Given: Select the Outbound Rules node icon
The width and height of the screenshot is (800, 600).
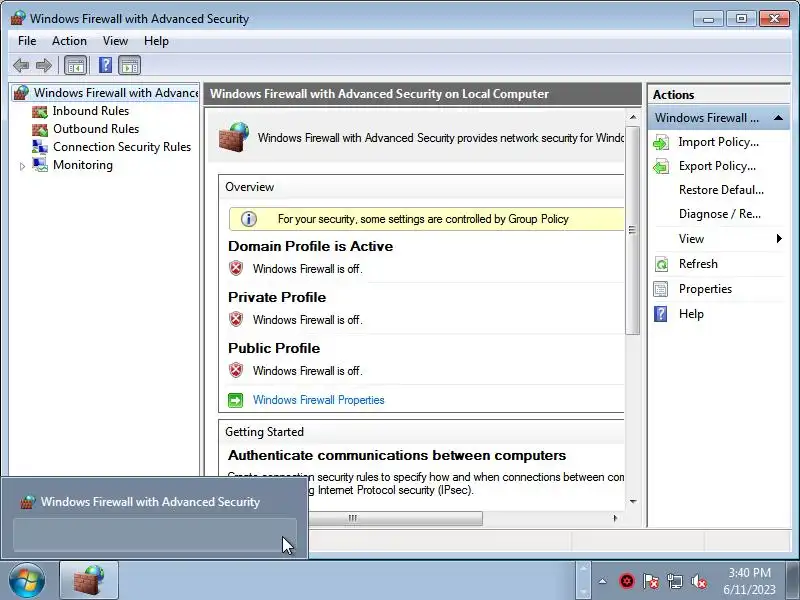Looking at the screenshot, I should click(x=40, y=129).
